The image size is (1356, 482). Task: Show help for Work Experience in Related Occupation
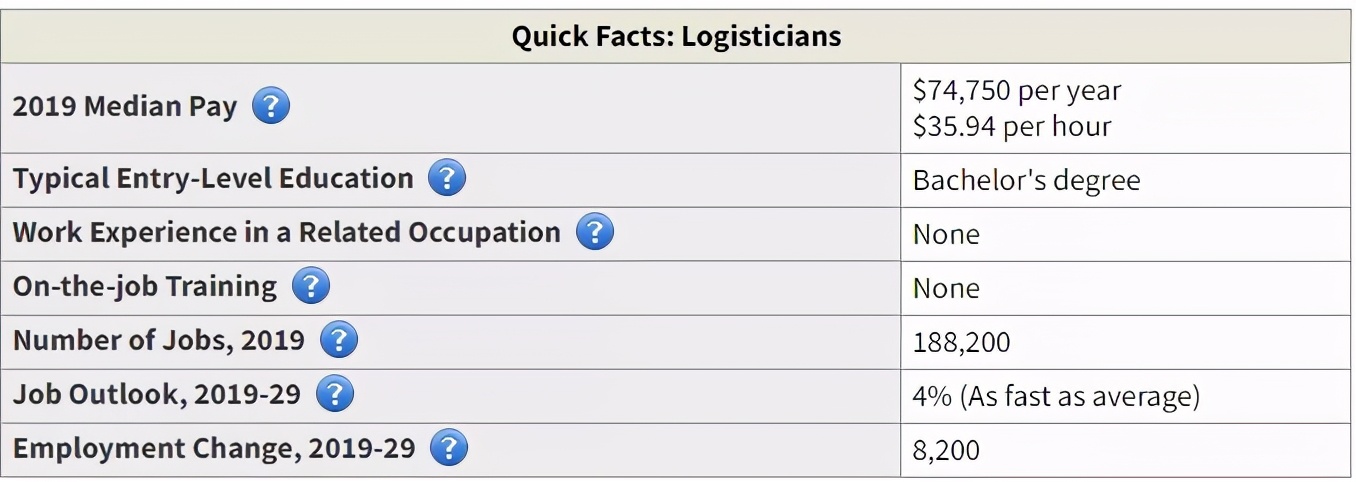[x=595, y=233]
